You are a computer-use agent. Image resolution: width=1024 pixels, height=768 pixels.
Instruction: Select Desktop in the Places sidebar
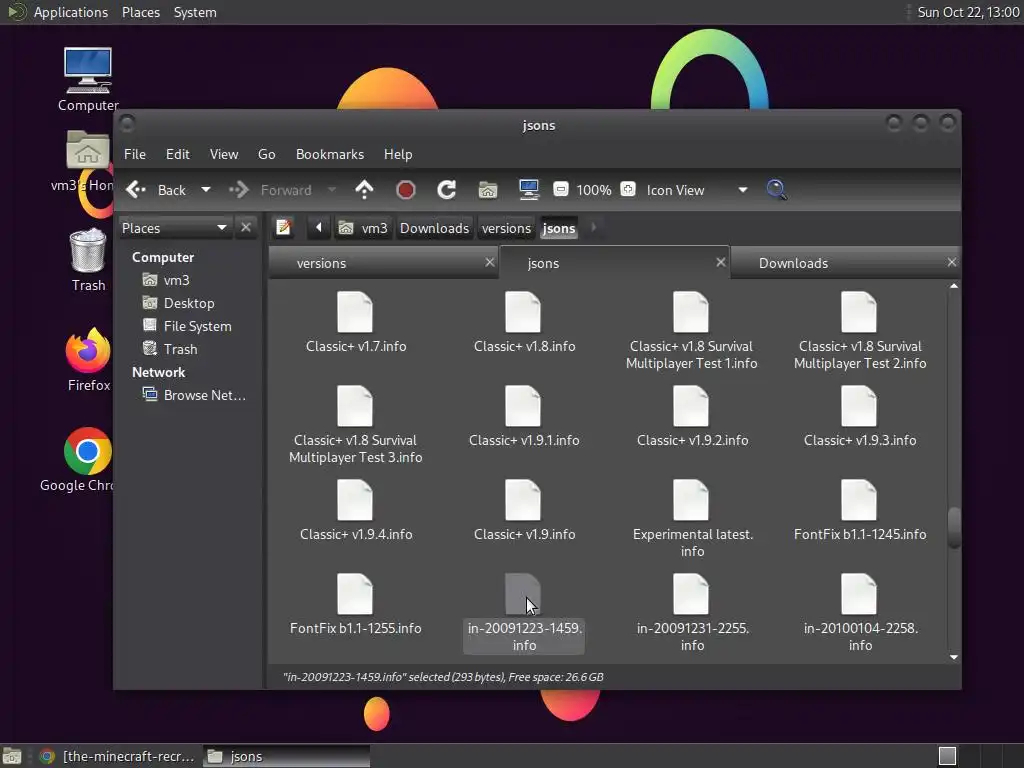[178, 303]
